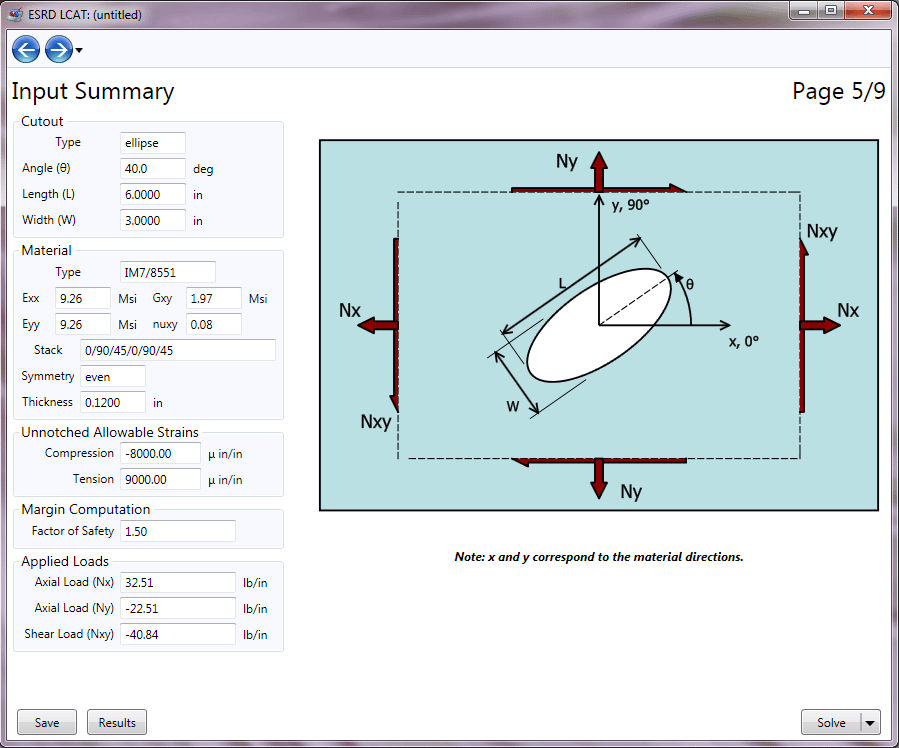Image resolution: width=899 pixels, height=748 pixels.
Task: Edit the Stack sequence field
Action: (177, 350)
